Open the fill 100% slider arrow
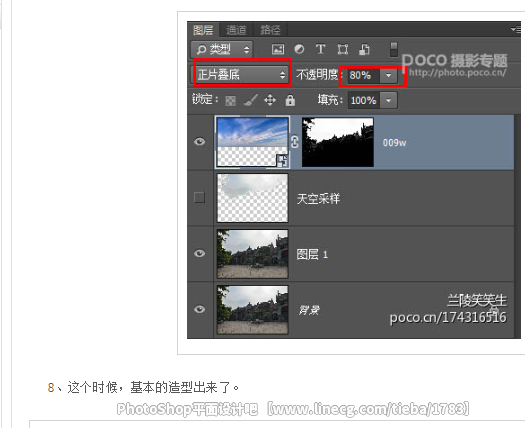The height and width of the screenshot is (428, 525). click(388, 100)
